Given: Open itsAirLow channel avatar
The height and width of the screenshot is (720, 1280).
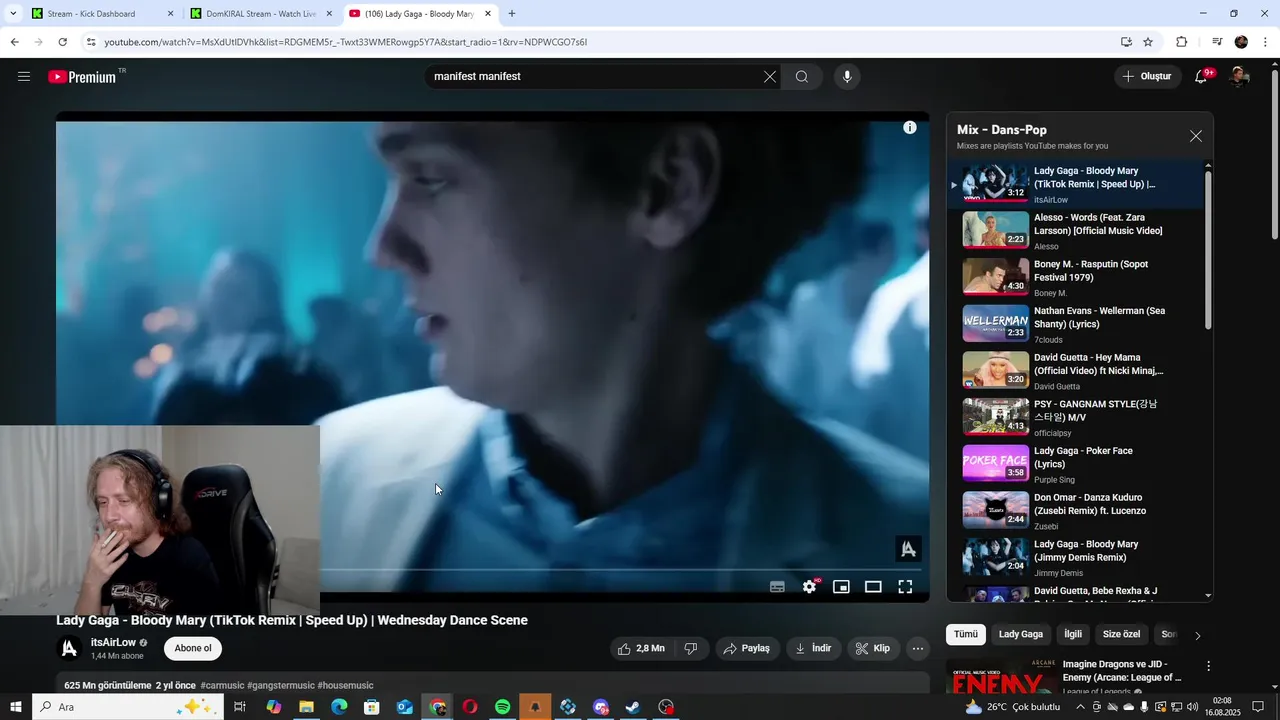Looking at the screenshot, I should 69,649.
